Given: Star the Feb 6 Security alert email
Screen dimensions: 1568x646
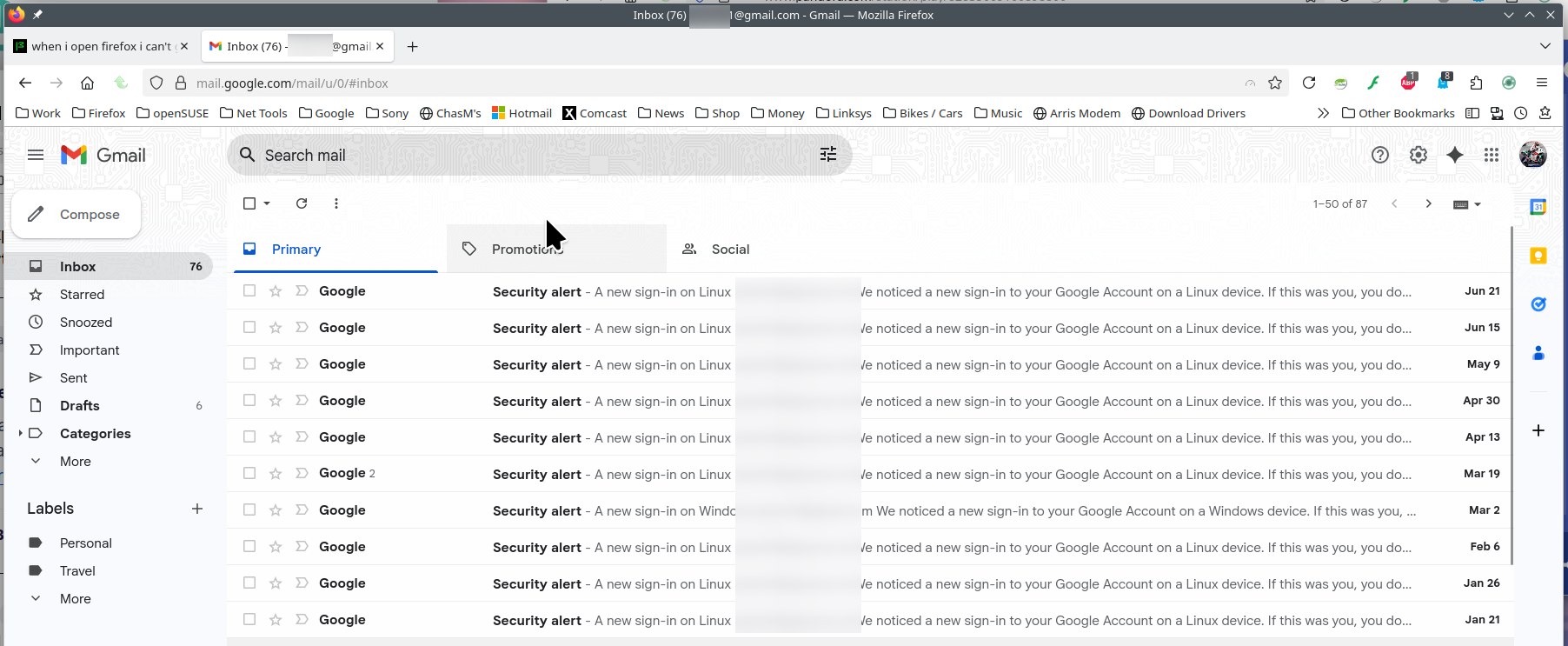Looking at the screenshot, I should [x=276, y=546].
